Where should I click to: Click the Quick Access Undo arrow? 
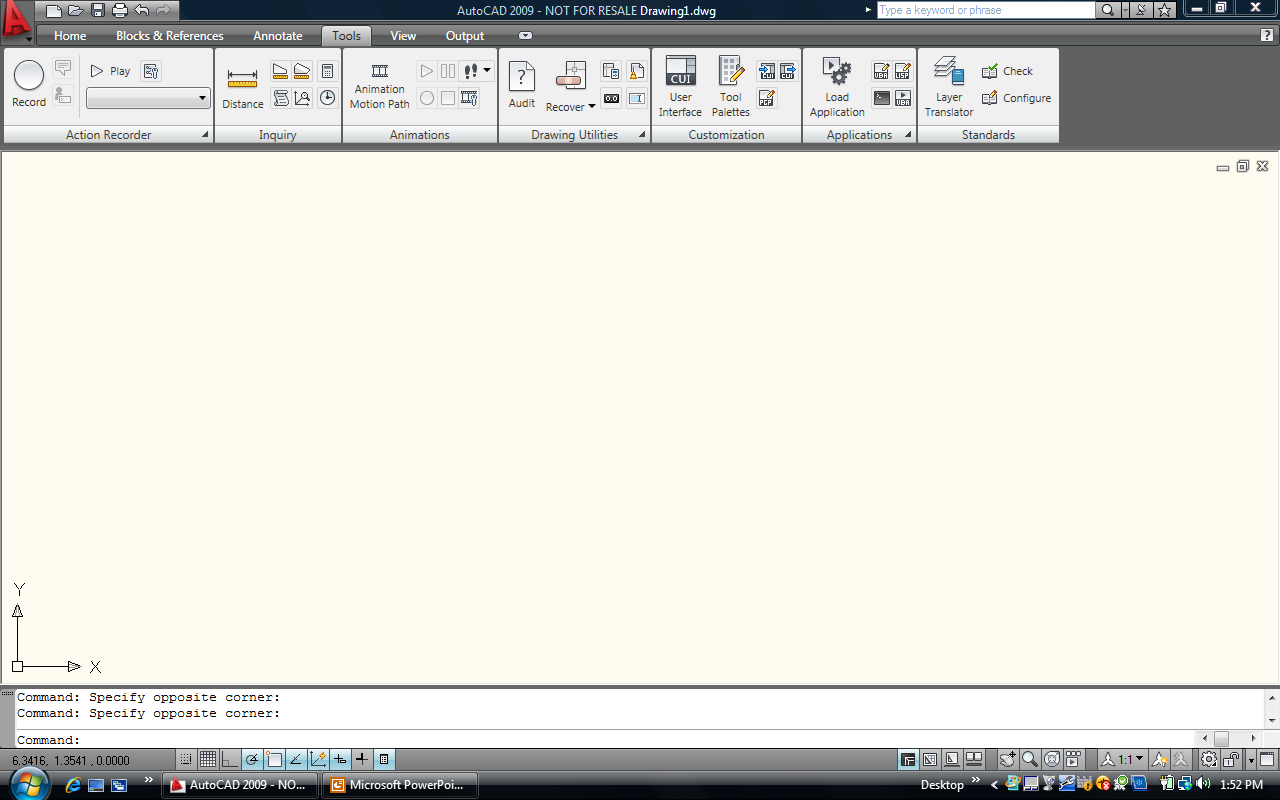click(x=142, y=10)
